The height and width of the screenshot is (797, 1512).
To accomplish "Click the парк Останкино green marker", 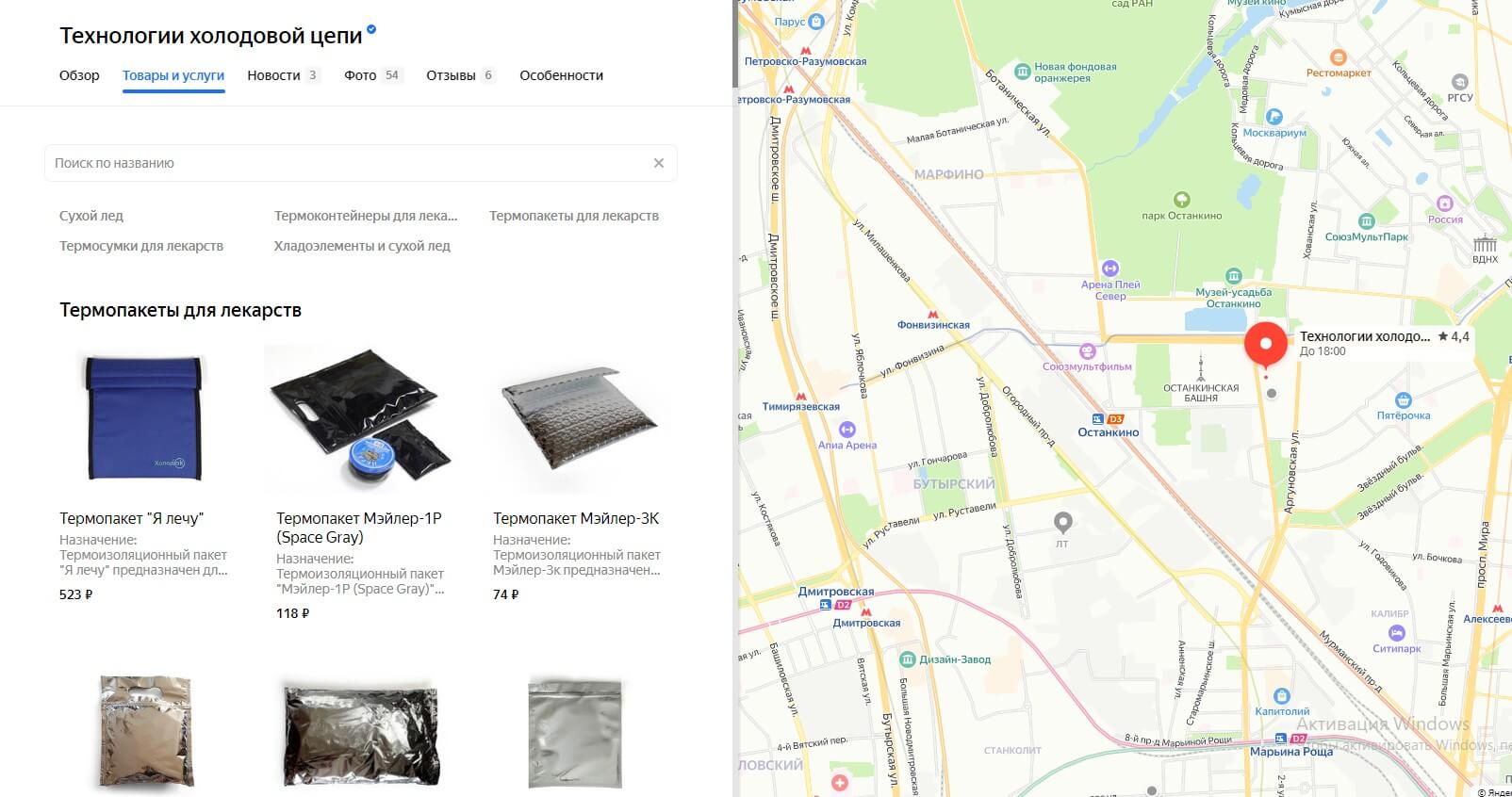I will tap(1181, 200).
